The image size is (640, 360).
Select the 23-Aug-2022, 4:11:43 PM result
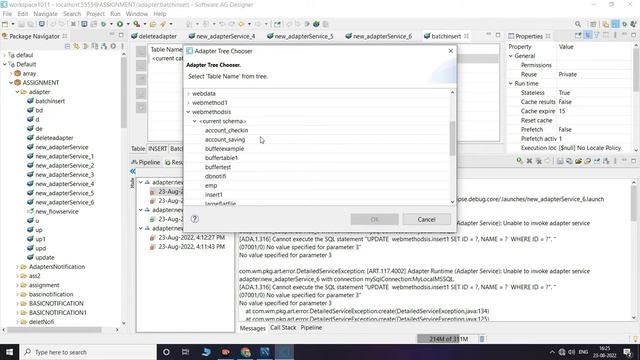click(x=192, y=247)
